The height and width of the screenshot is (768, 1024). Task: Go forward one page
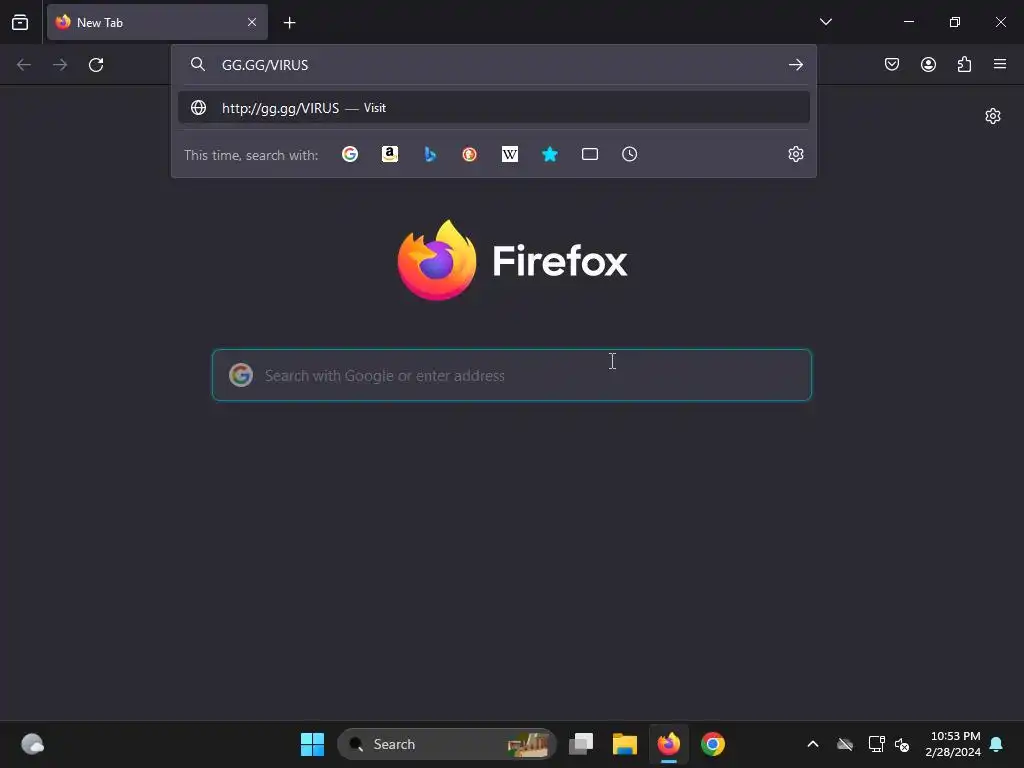[60, 65]
